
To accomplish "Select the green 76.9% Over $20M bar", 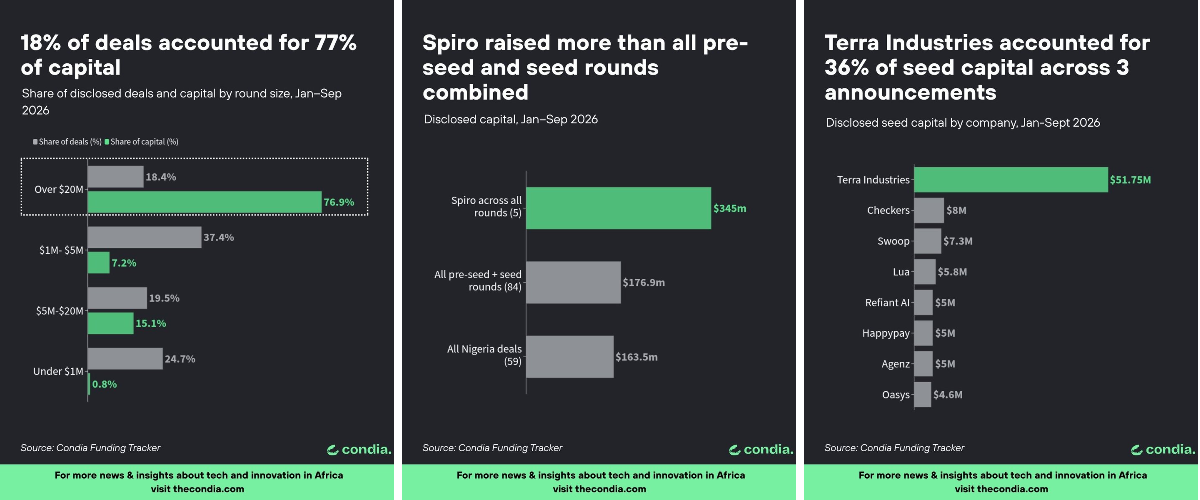I will pyautogui.click(x=204, y=202).
